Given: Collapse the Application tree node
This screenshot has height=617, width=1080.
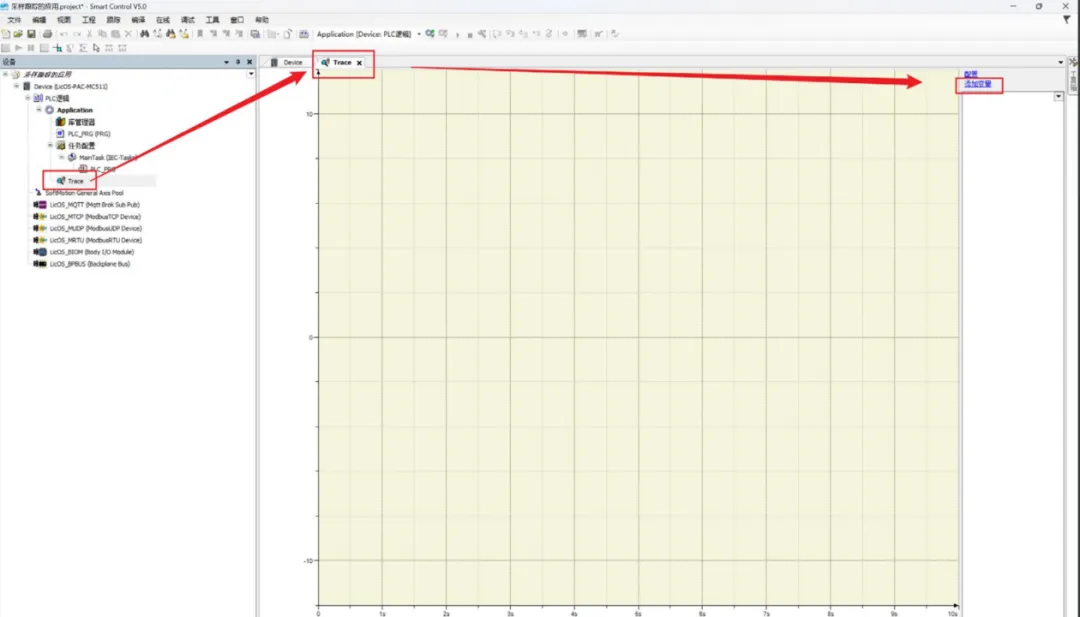Looking at the screenshot, I should (x=39, y=110).
